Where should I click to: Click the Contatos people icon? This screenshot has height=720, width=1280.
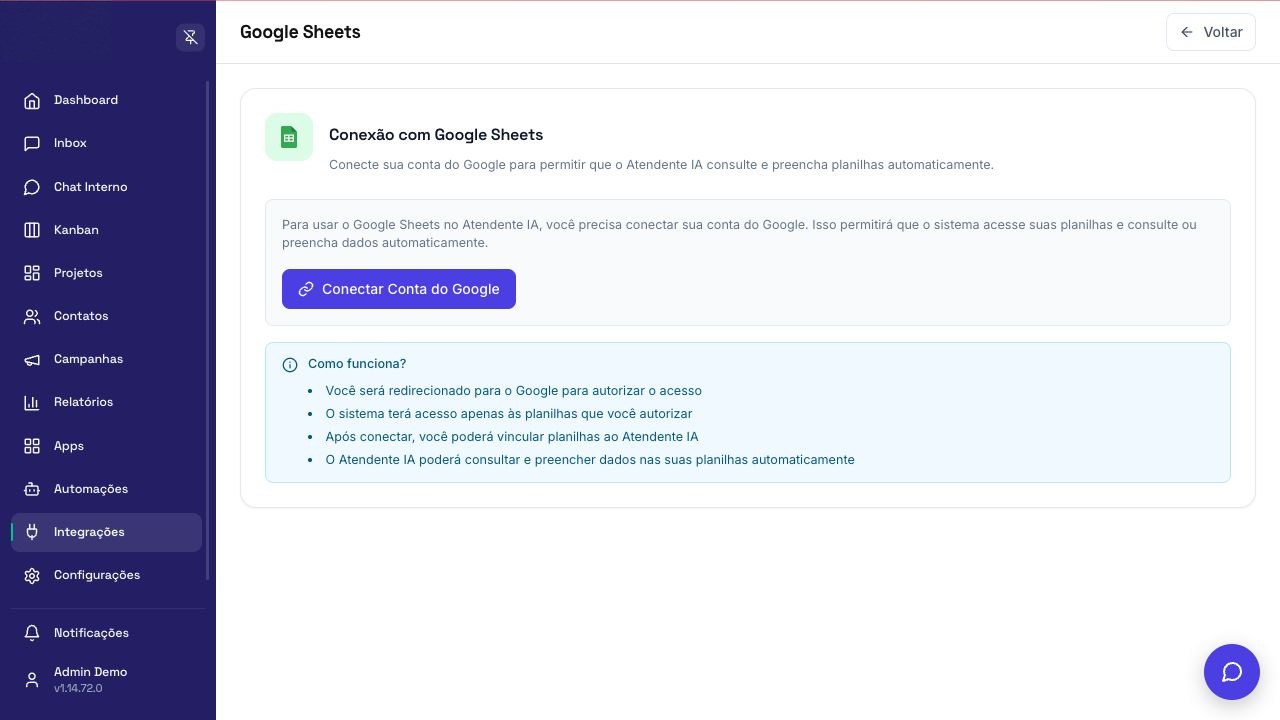click(32, 316)
